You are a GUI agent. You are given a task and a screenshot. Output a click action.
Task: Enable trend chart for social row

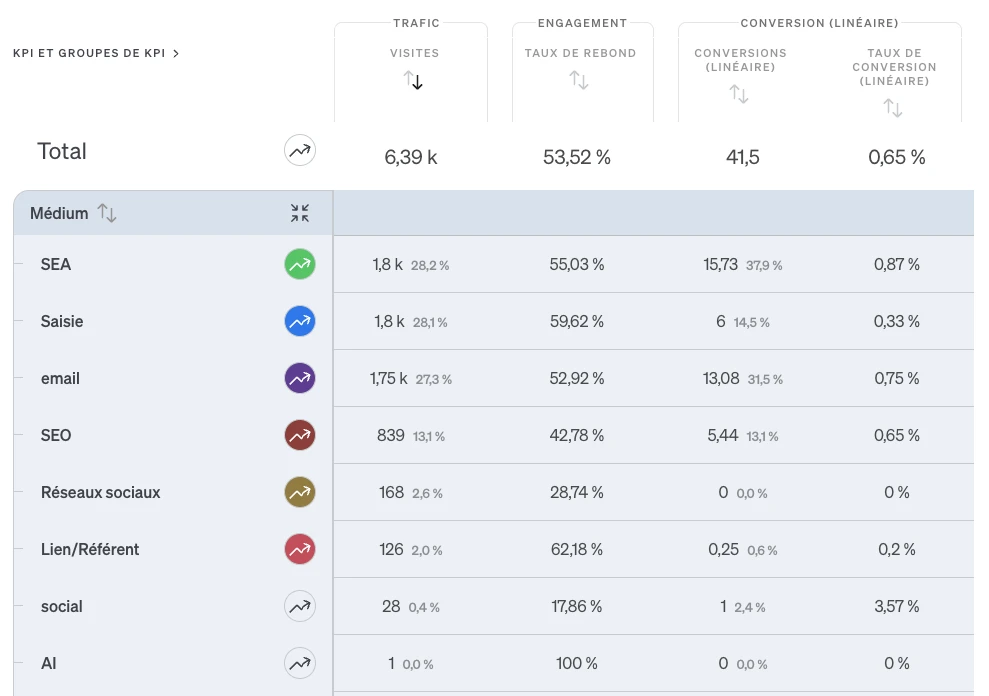click(x=300, y=606)
